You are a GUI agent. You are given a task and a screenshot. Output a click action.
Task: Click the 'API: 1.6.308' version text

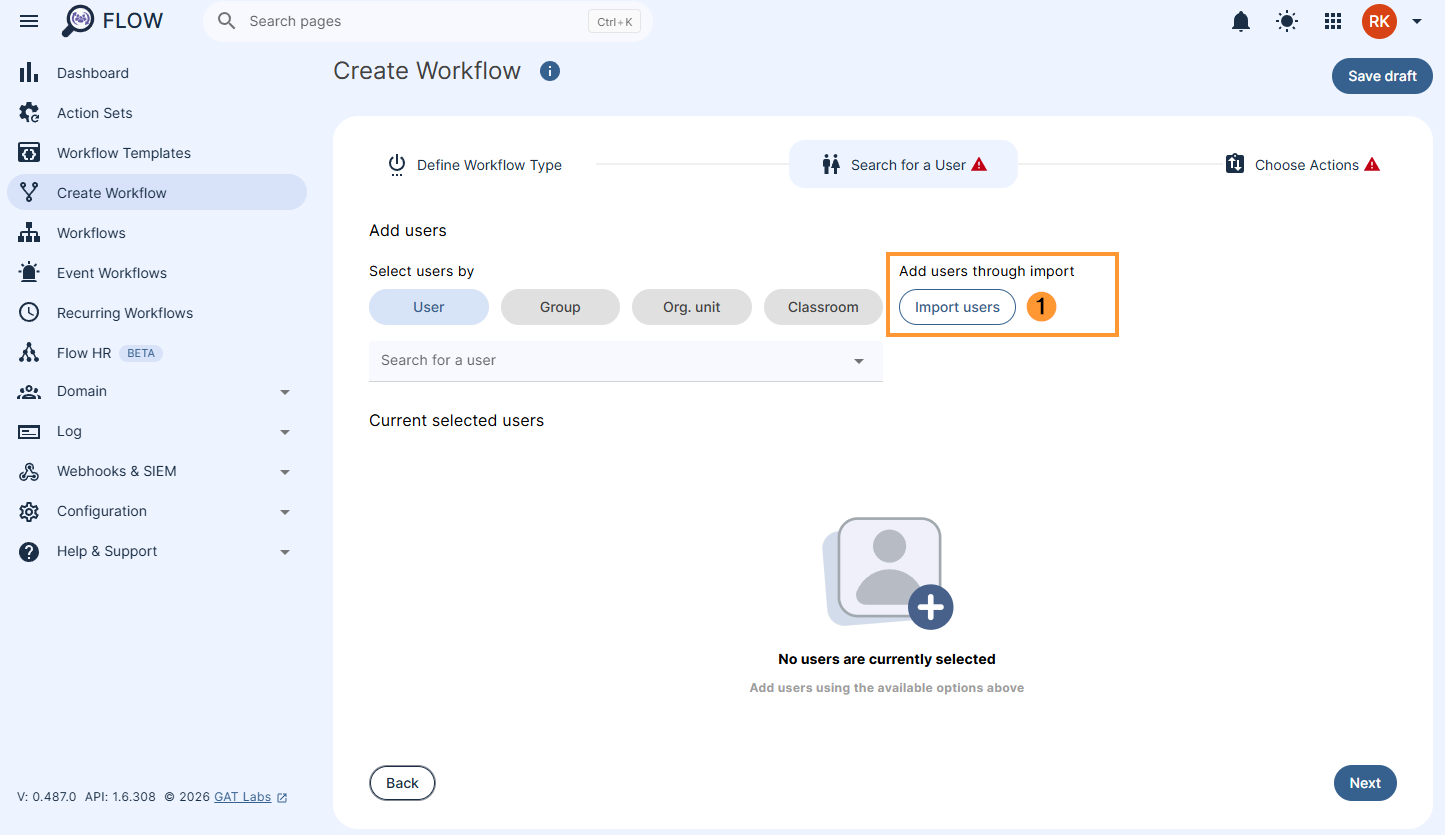click(x=120, y=797)
